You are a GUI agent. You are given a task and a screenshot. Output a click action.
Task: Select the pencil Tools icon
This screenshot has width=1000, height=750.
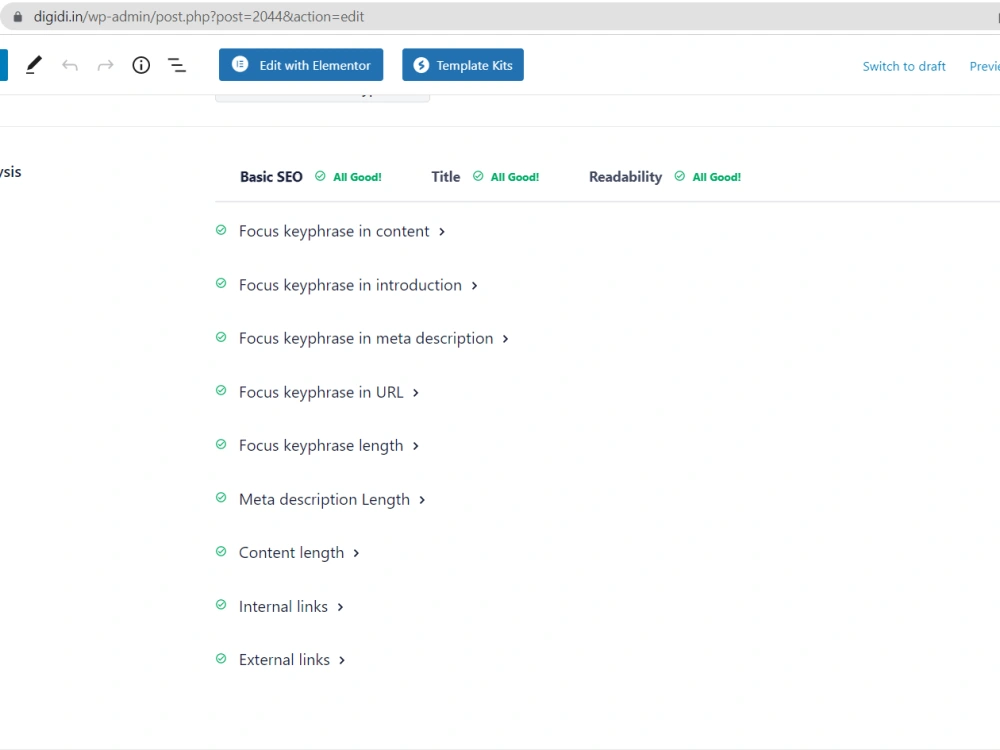[x=34, y=65]
